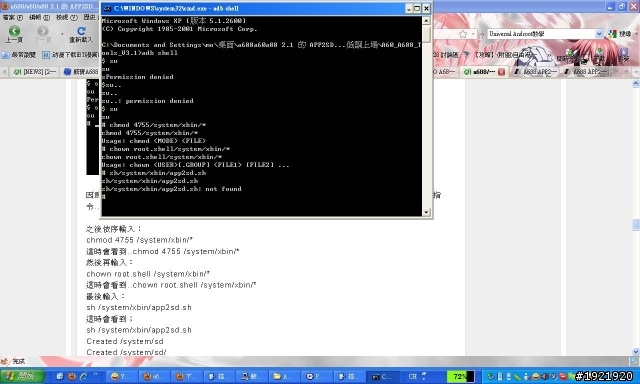Switch to the first A688 APP2 tab
The height and width of the screenshot is (384, 640).
pyautogui.click(x=534, y=72)
